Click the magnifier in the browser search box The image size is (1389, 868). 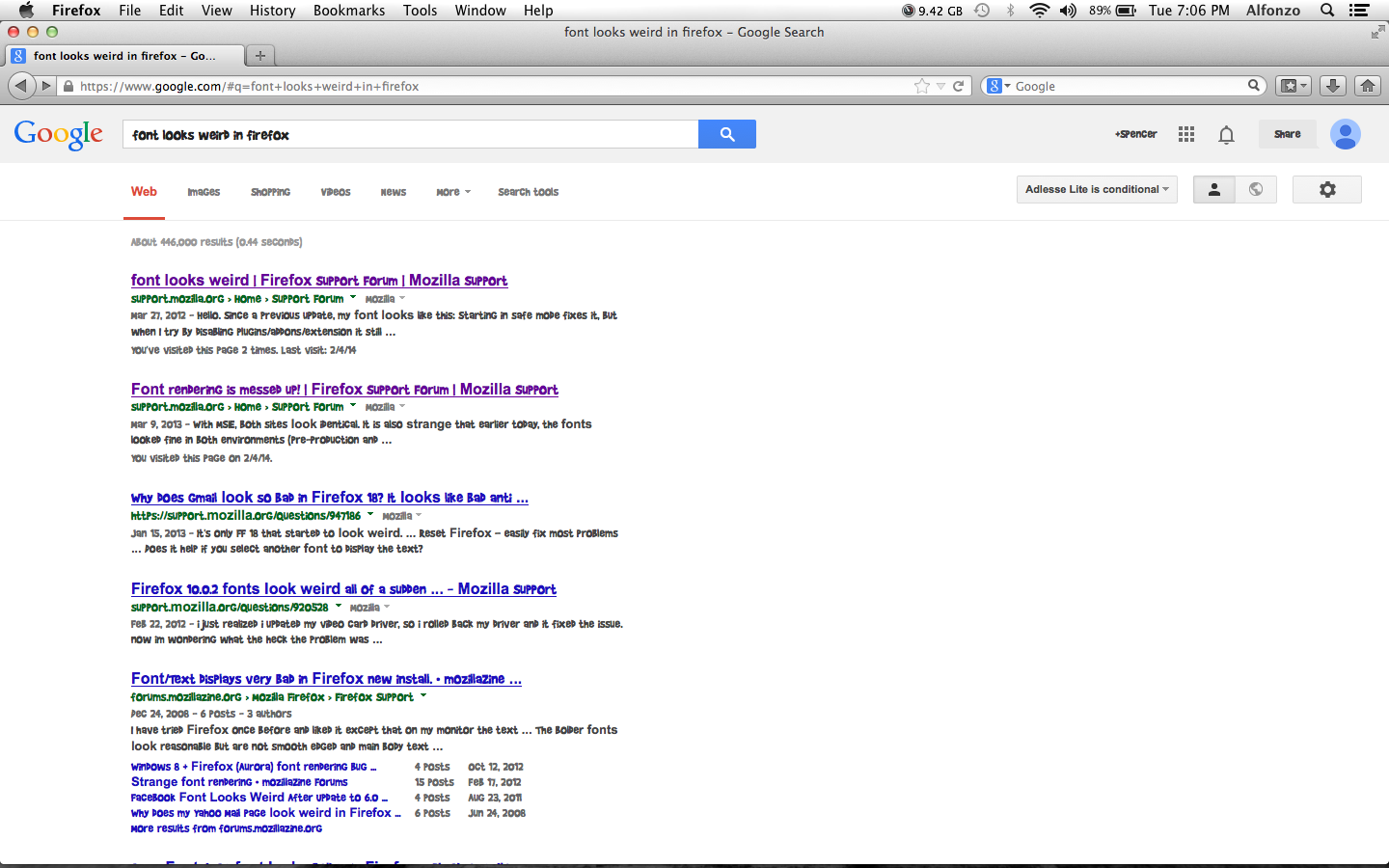(1254, 85)
